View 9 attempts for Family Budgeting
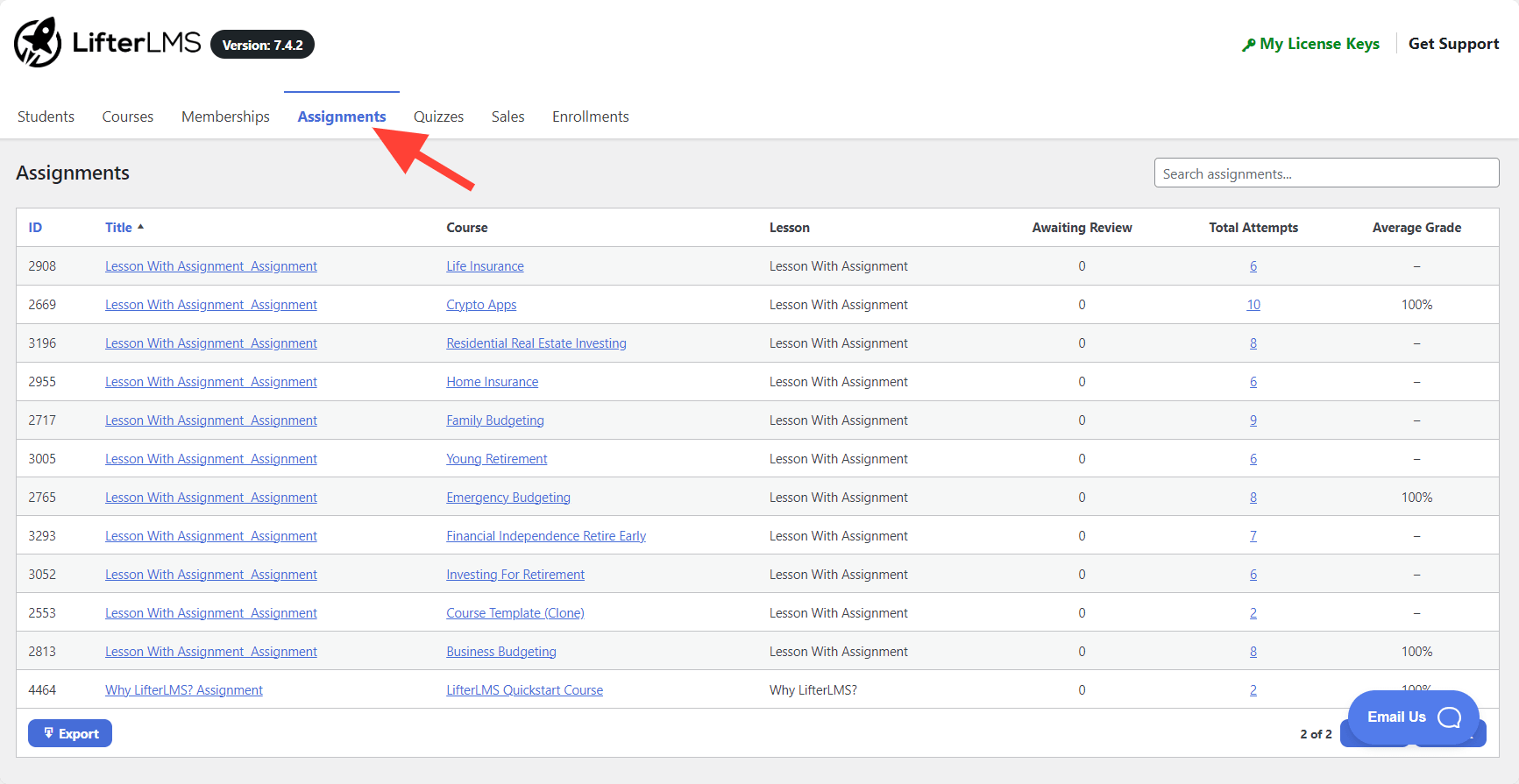 (x=1253, y=420)
